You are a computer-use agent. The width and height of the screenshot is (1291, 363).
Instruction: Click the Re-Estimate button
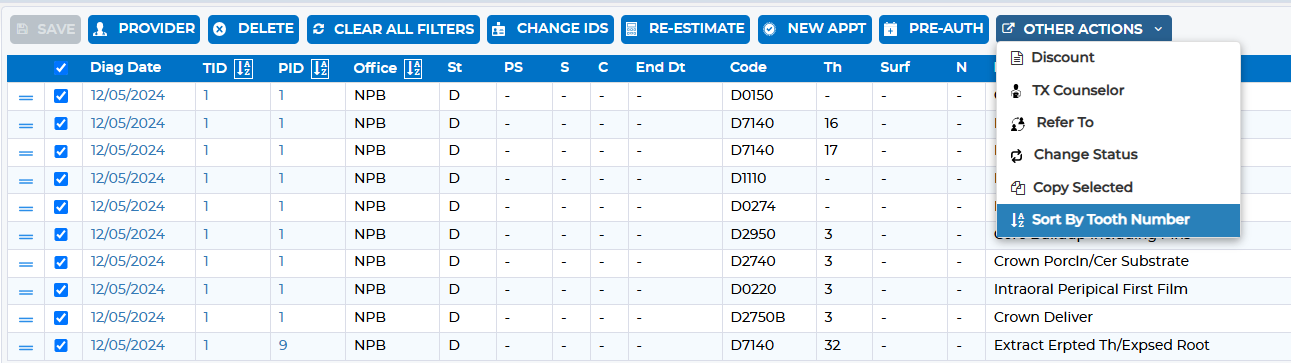(685, 29)
